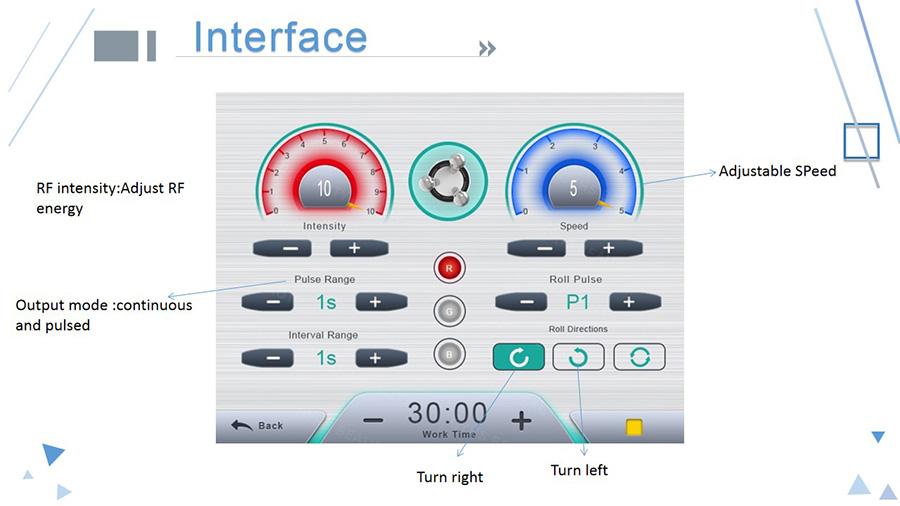Toggle the G light button

[x=449, y=311]
